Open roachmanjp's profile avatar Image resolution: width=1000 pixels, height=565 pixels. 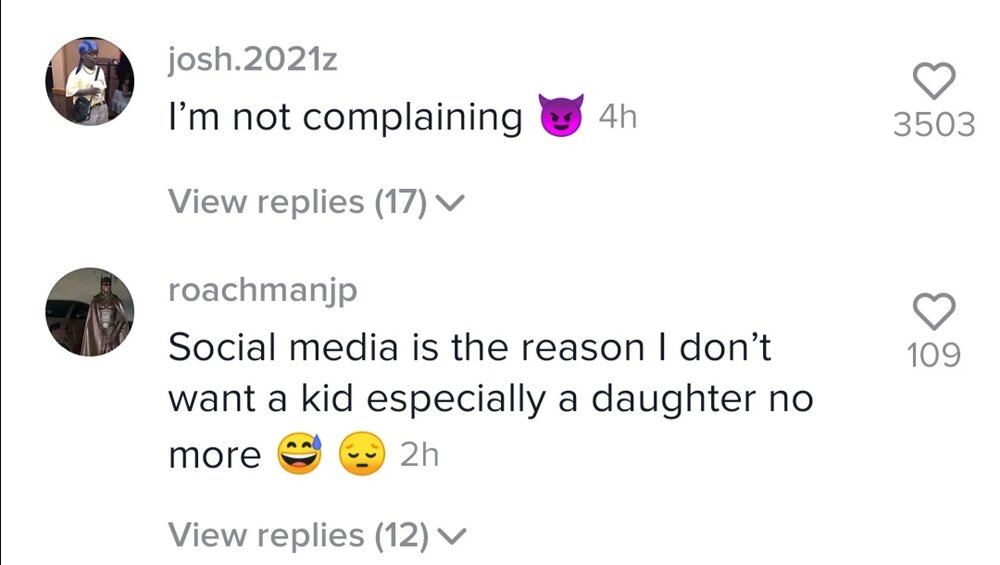tap(90, 313)
